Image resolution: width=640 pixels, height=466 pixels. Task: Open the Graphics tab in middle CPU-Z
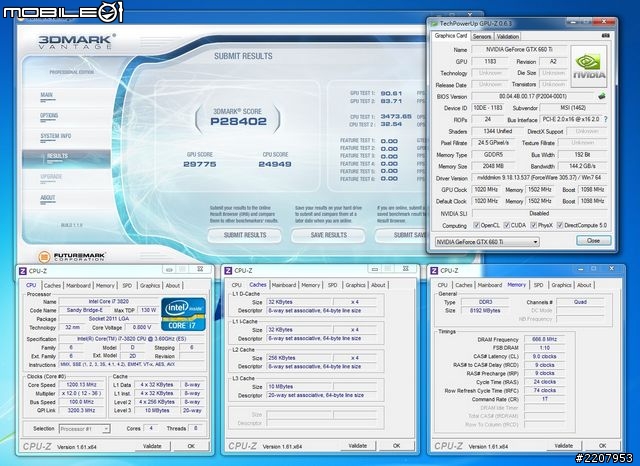(355, 285)
